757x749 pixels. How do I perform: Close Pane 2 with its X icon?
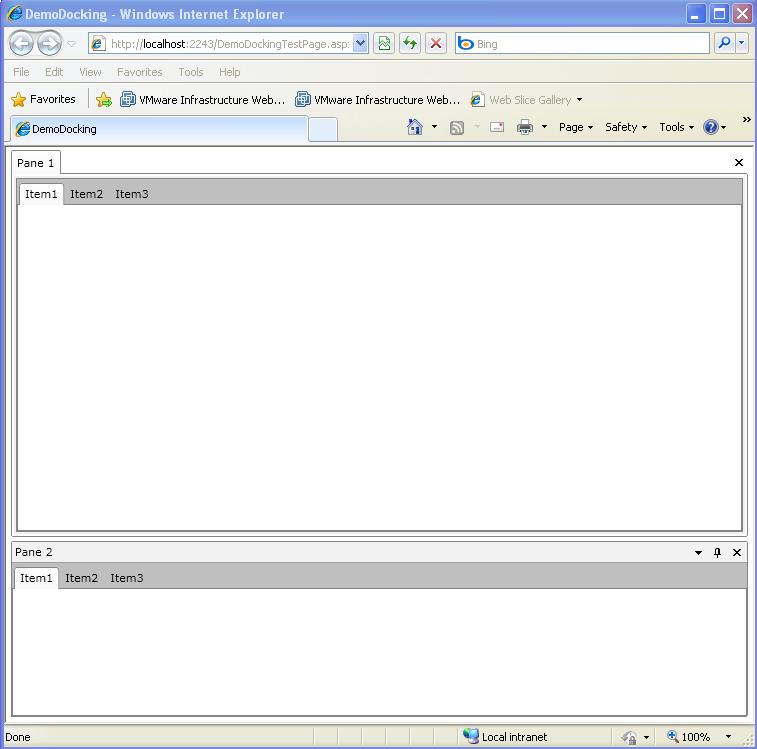click(737, 552)
